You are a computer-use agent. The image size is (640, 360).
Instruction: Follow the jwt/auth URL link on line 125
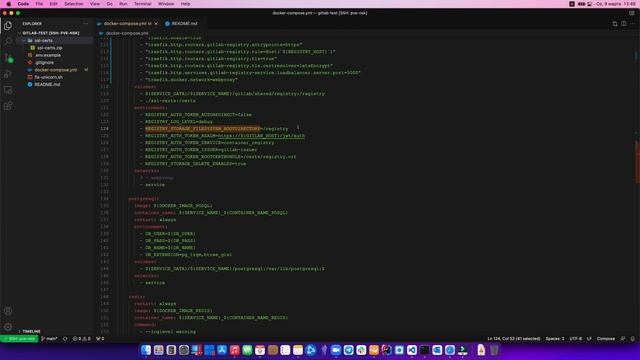261,136
